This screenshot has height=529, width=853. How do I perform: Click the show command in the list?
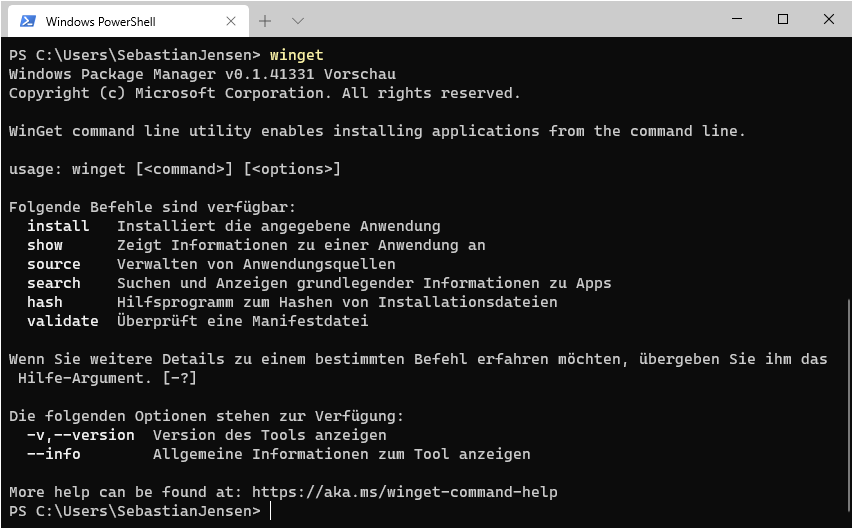(x=45, y=245)
